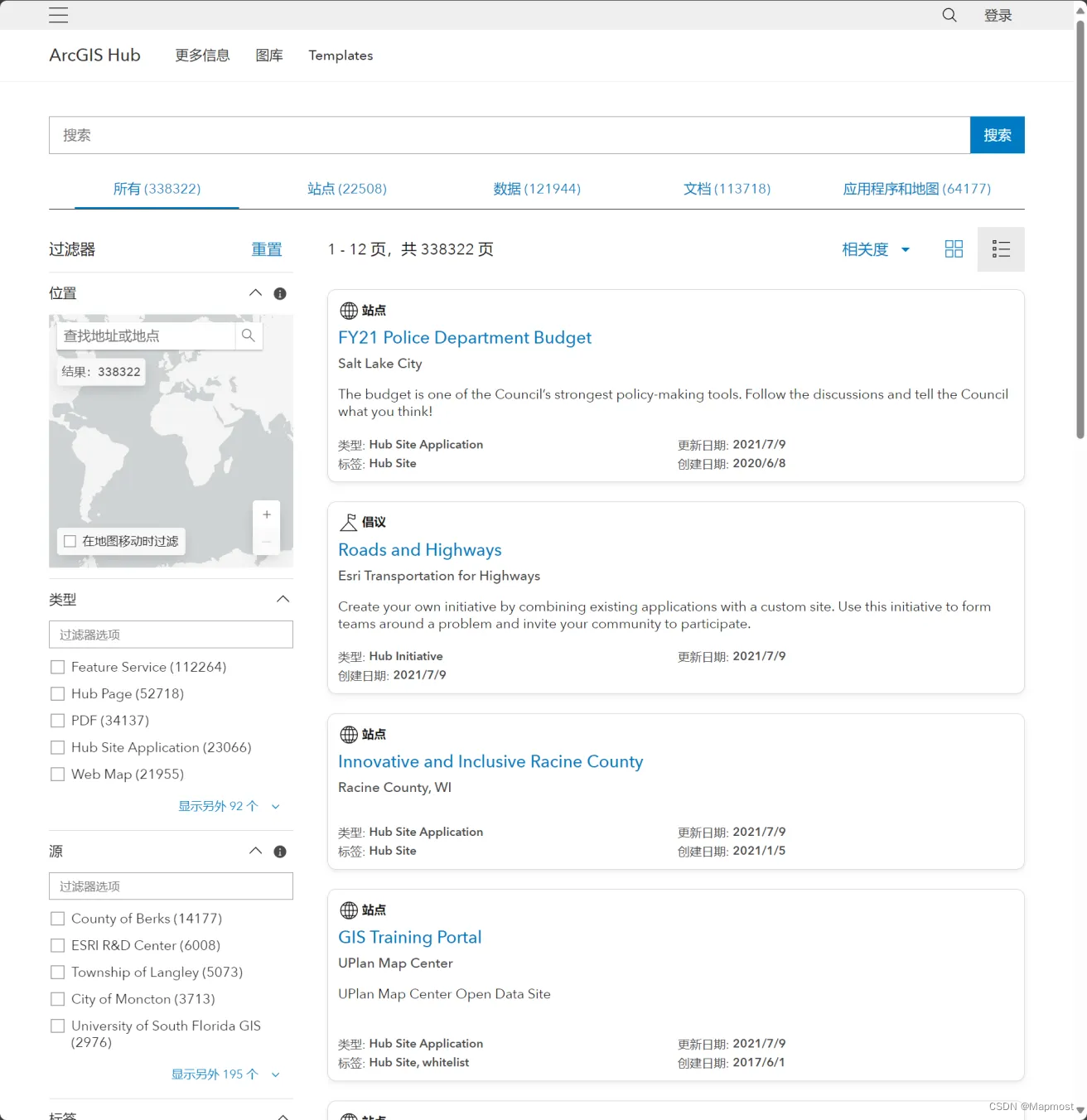Check the City of Moncton source
This screenshot has width=1087, height=1120.
coord(57,999)
